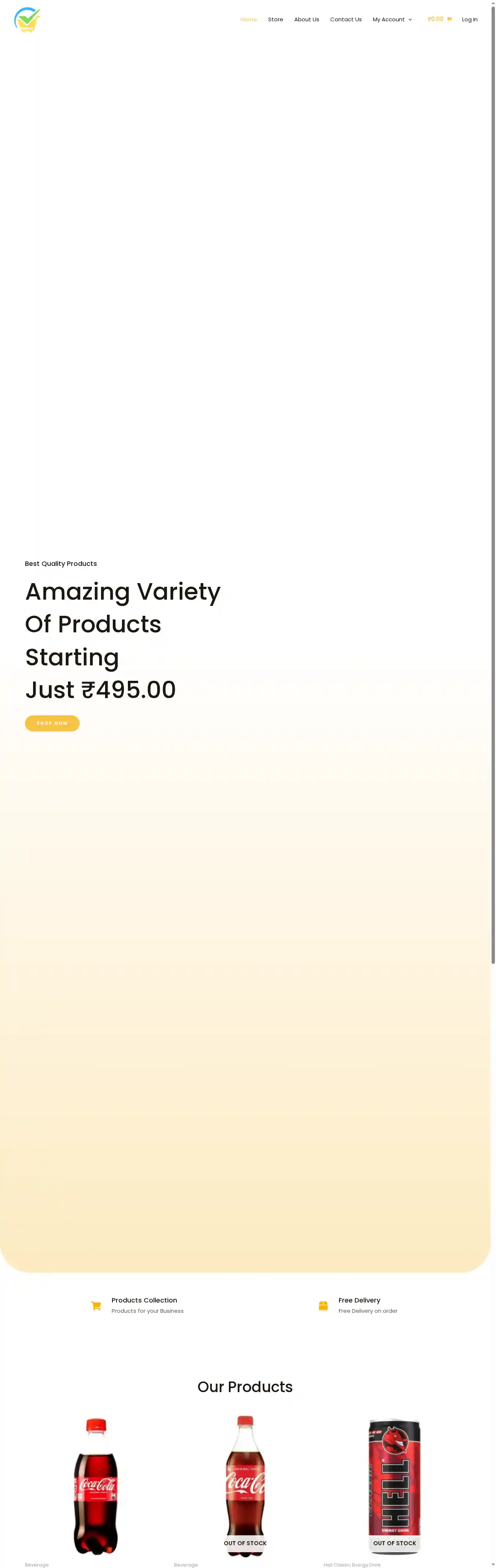Viewport: 496px width, 1568px height.
Task: Click the ₹0.00 cart total
Action: (435, 19)
